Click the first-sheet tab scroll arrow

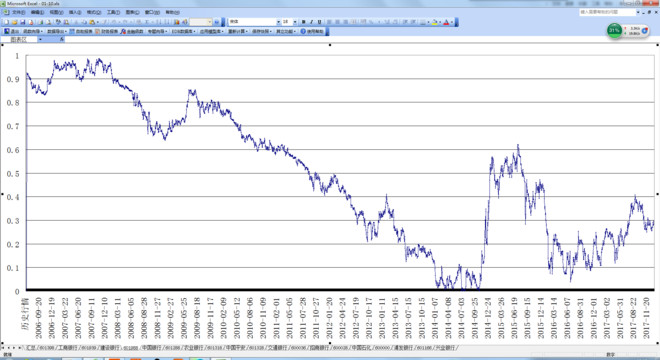[x=3, y=348]
